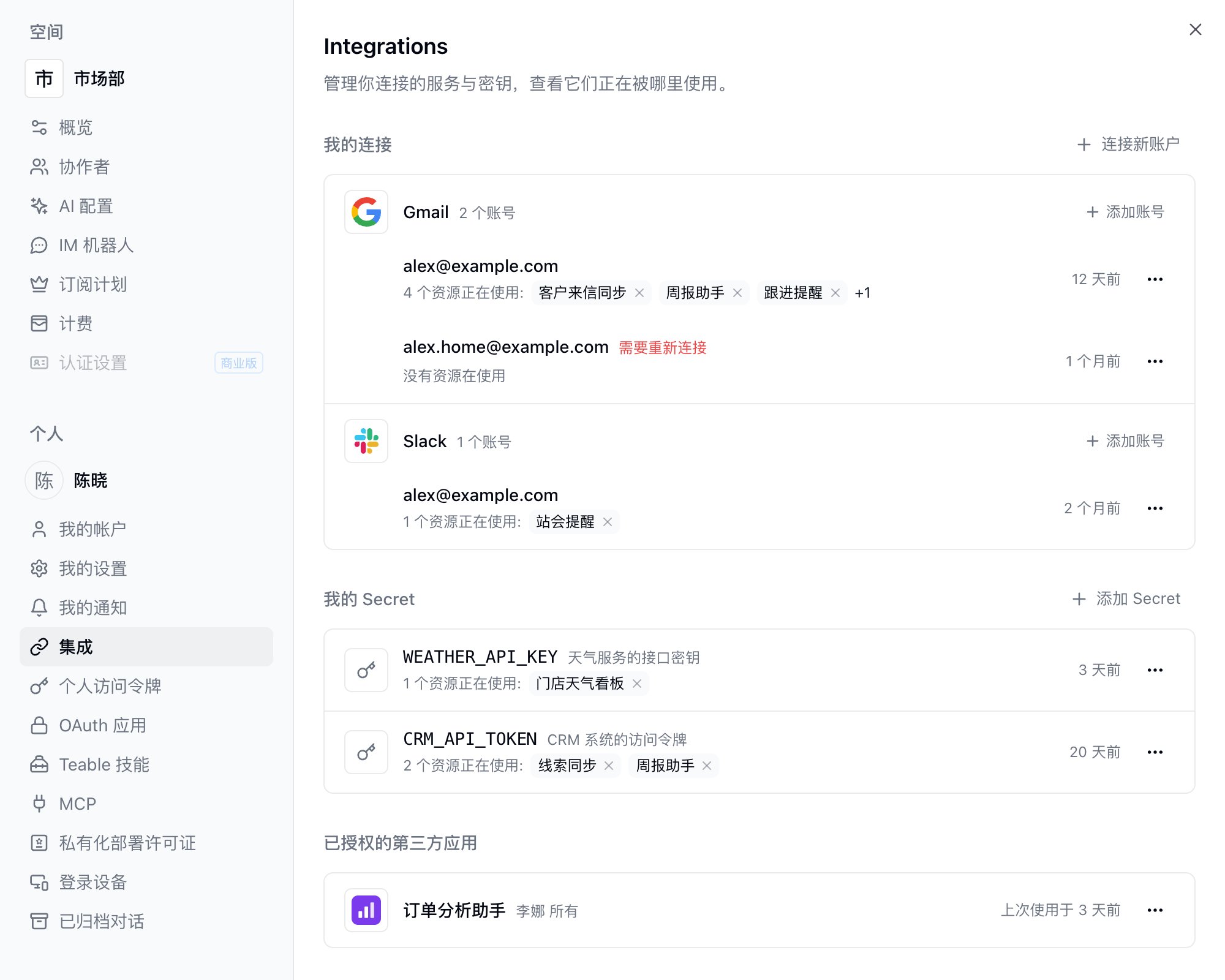Remove 线索同步 tag from CRM_API_TOKEN
Viewport: 1225px width, 980px height.
point(609,766)
